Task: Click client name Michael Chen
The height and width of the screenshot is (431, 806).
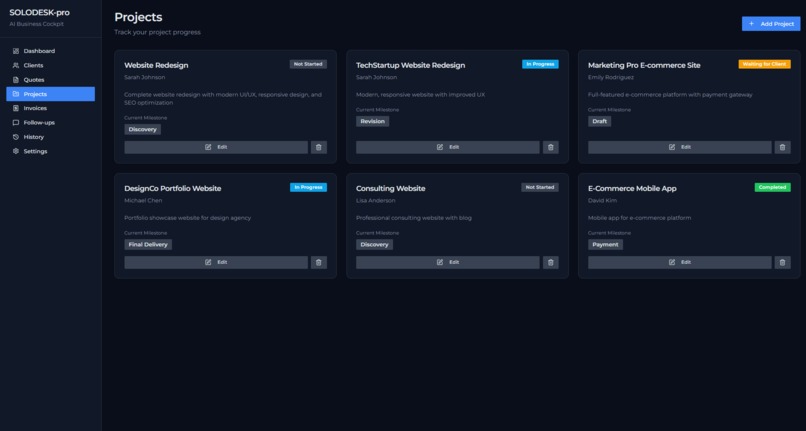Action: pos(143,201)
